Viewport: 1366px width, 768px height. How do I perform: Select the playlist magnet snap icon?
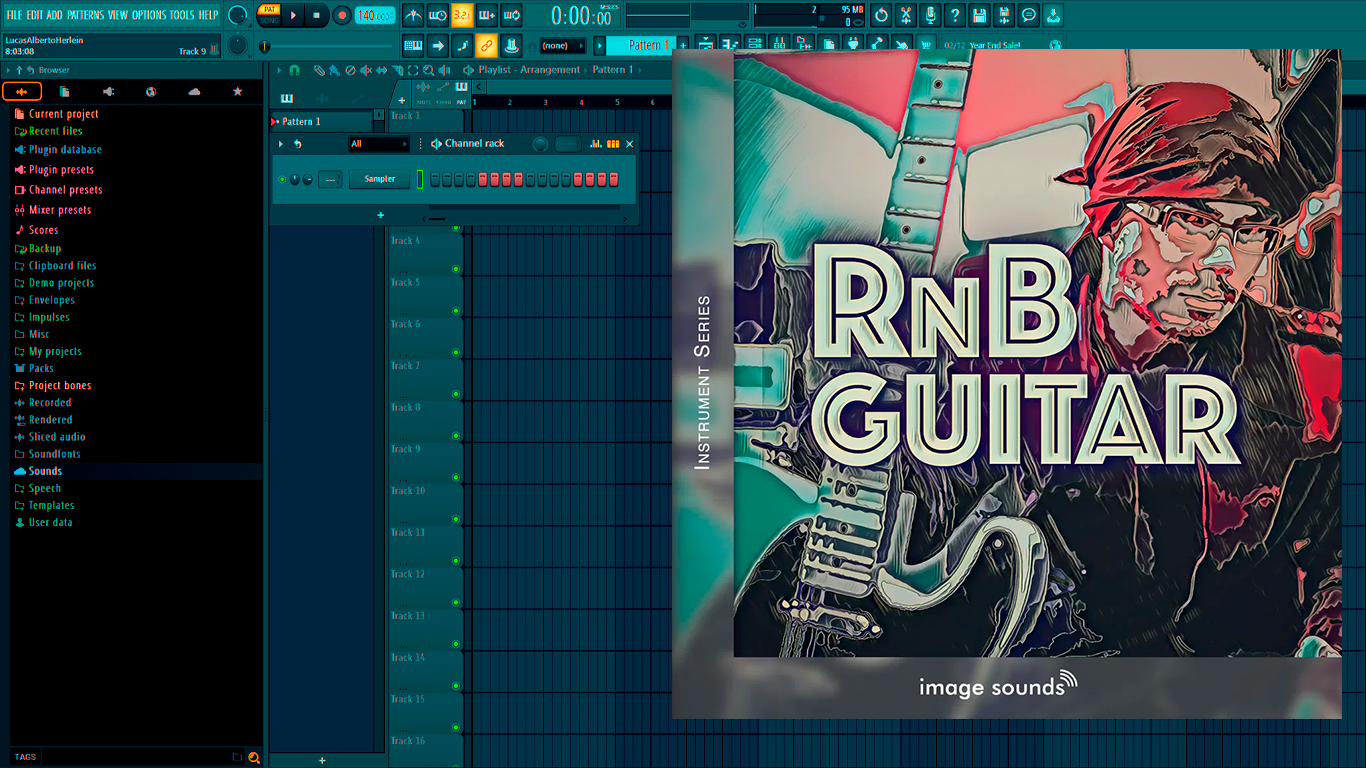click(x=294, y=70)
